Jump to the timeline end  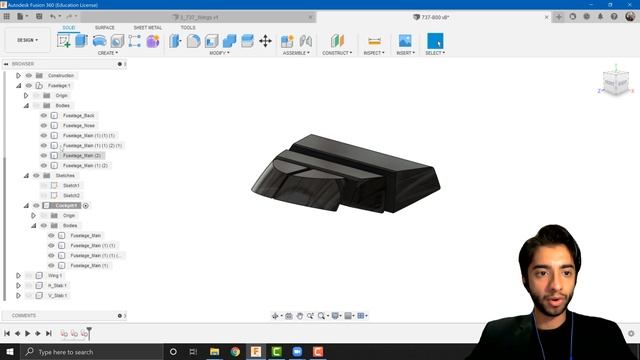(49, 333)
